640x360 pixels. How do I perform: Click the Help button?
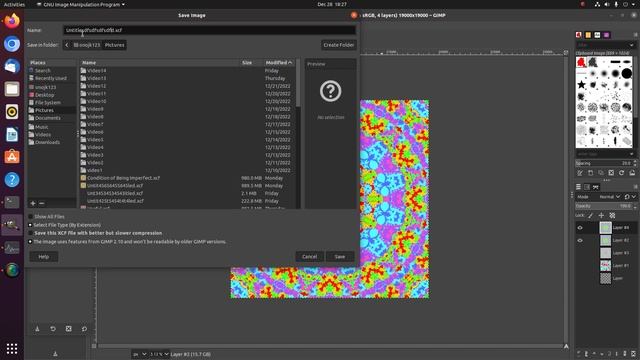click(x=44, y=257)
